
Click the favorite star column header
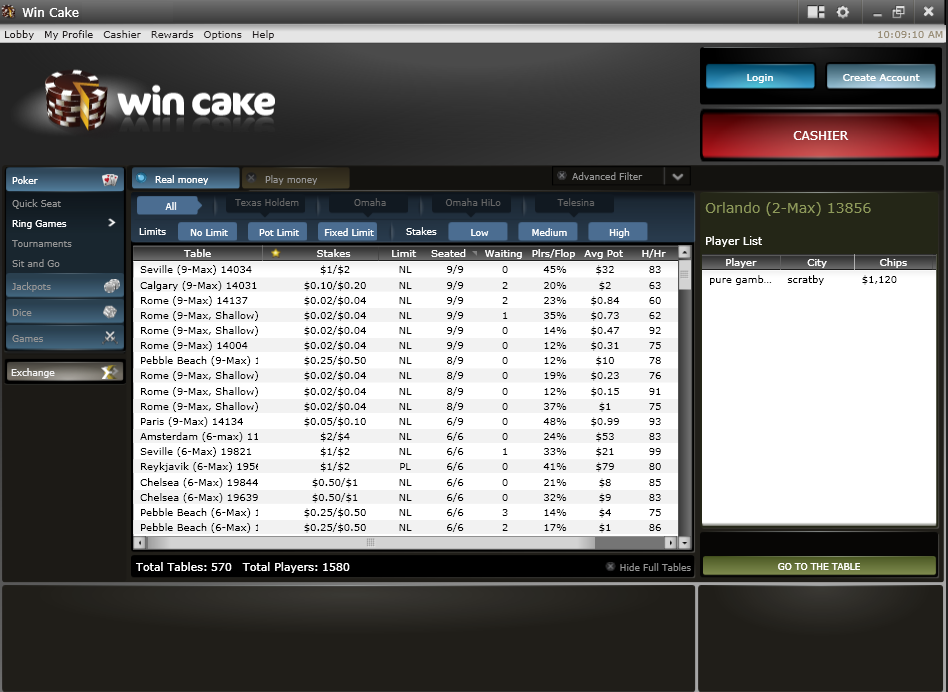click(x=276, y=253)
